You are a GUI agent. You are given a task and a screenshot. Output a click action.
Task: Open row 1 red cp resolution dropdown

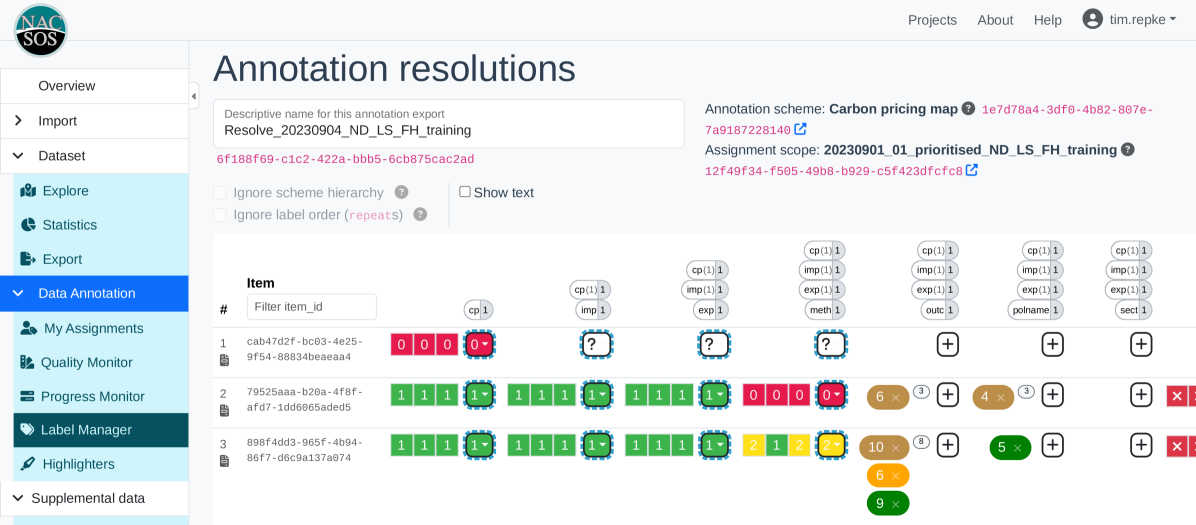click(479, 345)
